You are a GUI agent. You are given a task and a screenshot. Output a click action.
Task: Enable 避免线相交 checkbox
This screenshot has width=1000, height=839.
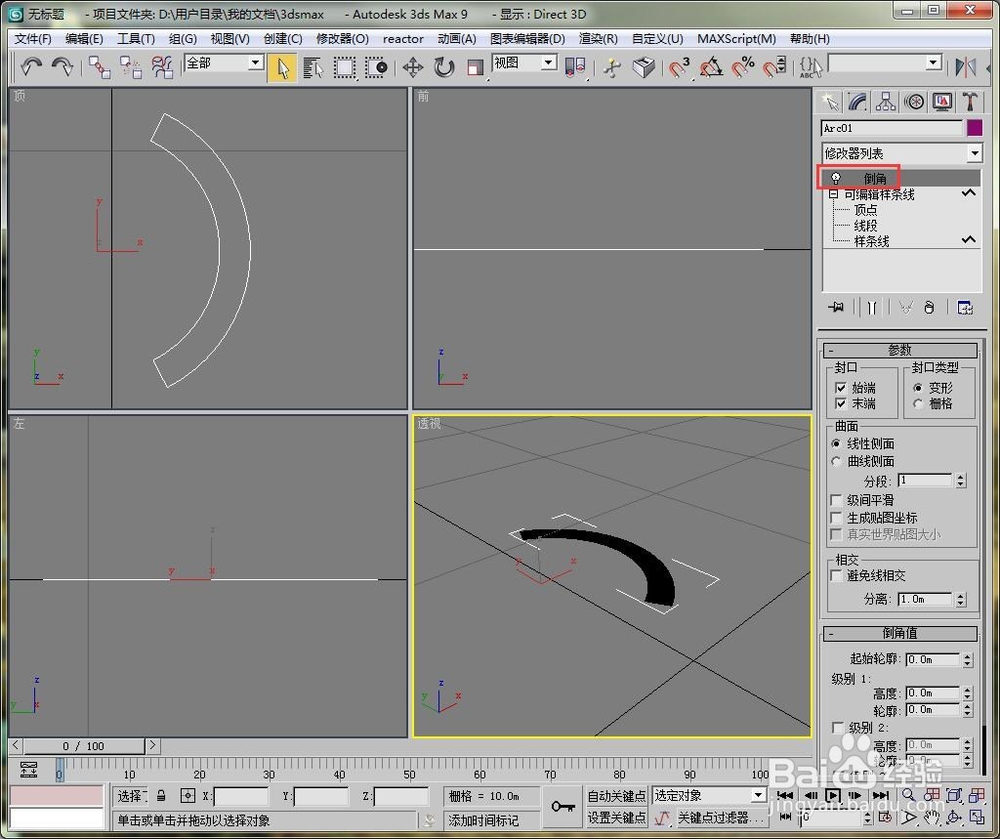click(x=835, y=576)
